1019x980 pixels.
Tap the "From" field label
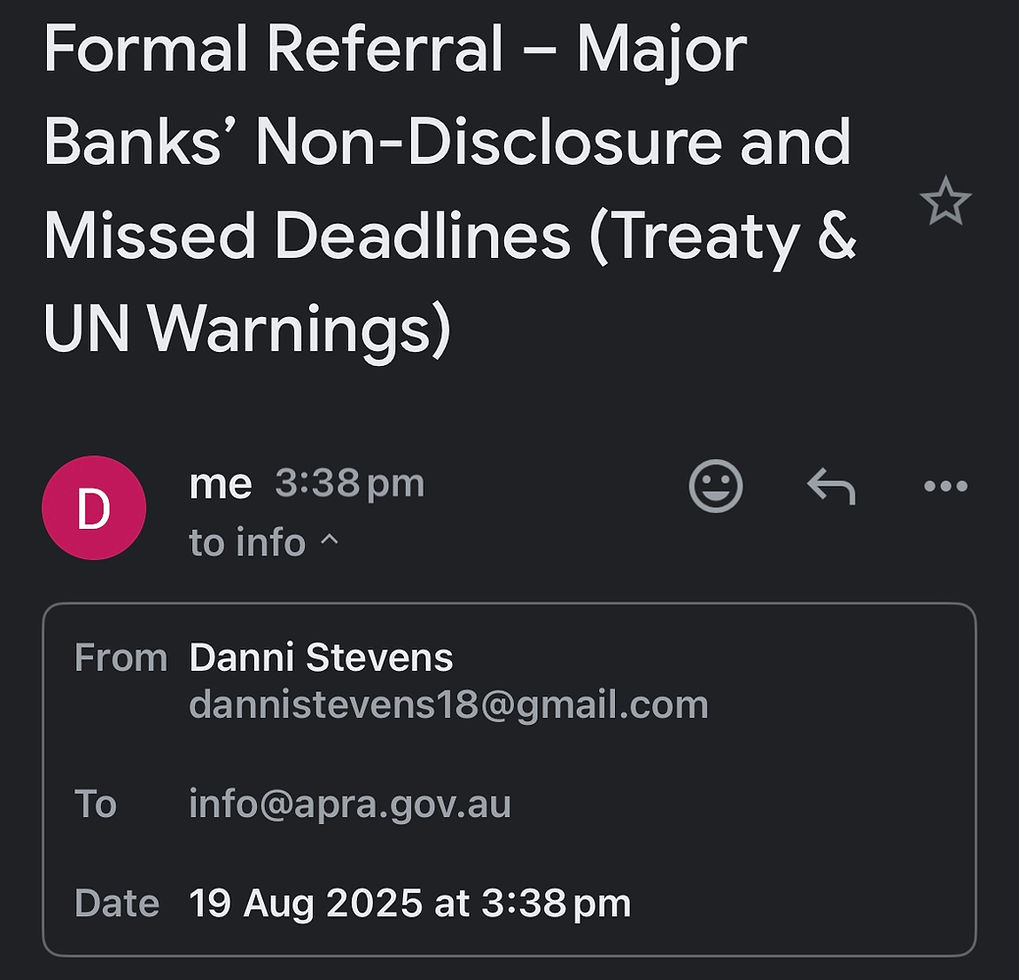(x=120, y=658)
